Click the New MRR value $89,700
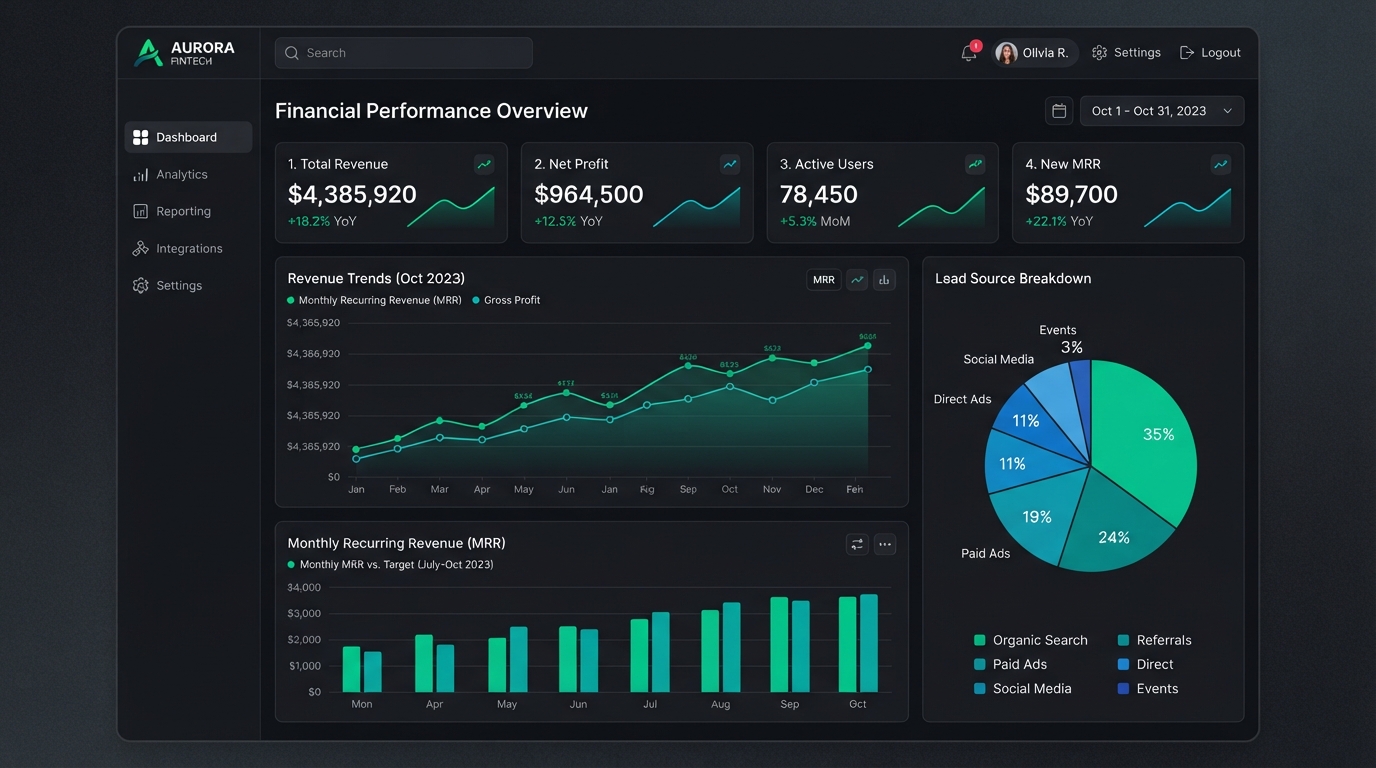 pyautogui.click(x=1072, y=194)
